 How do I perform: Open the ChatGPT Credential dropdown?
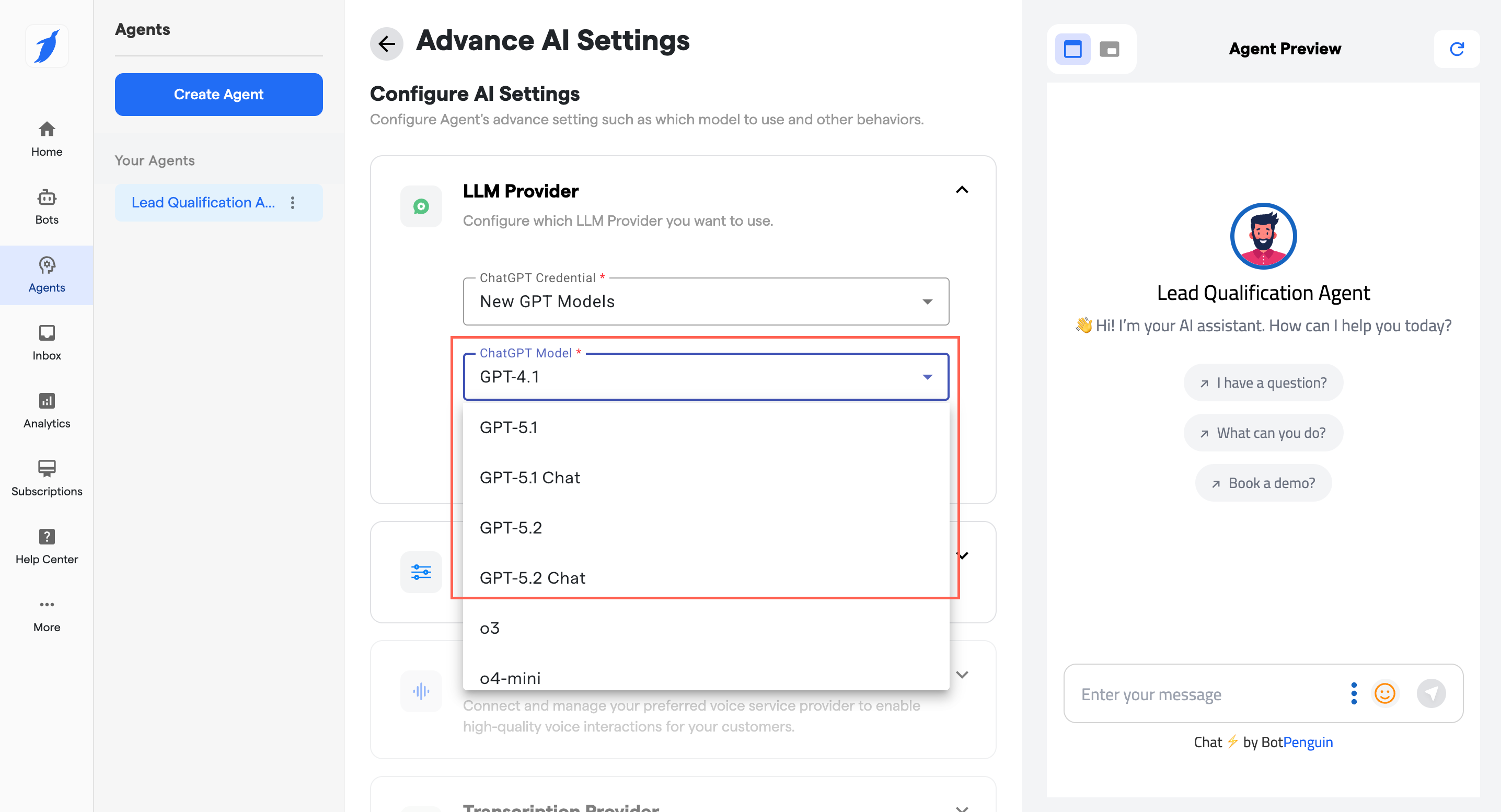705,301
